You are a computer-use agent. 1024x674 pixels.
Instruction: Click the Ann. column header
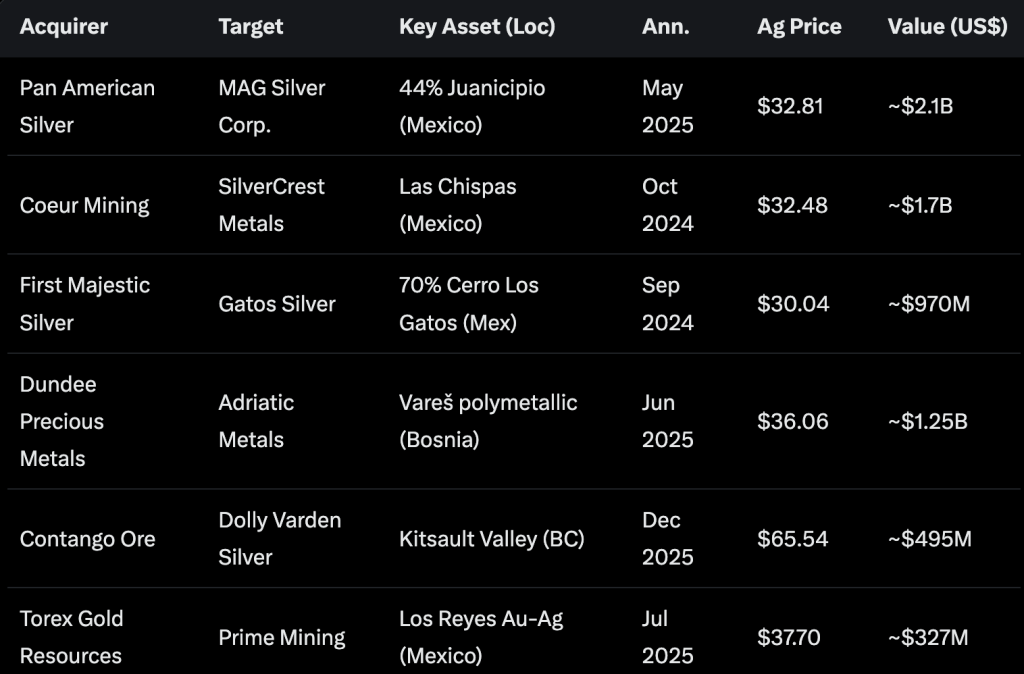666,27
